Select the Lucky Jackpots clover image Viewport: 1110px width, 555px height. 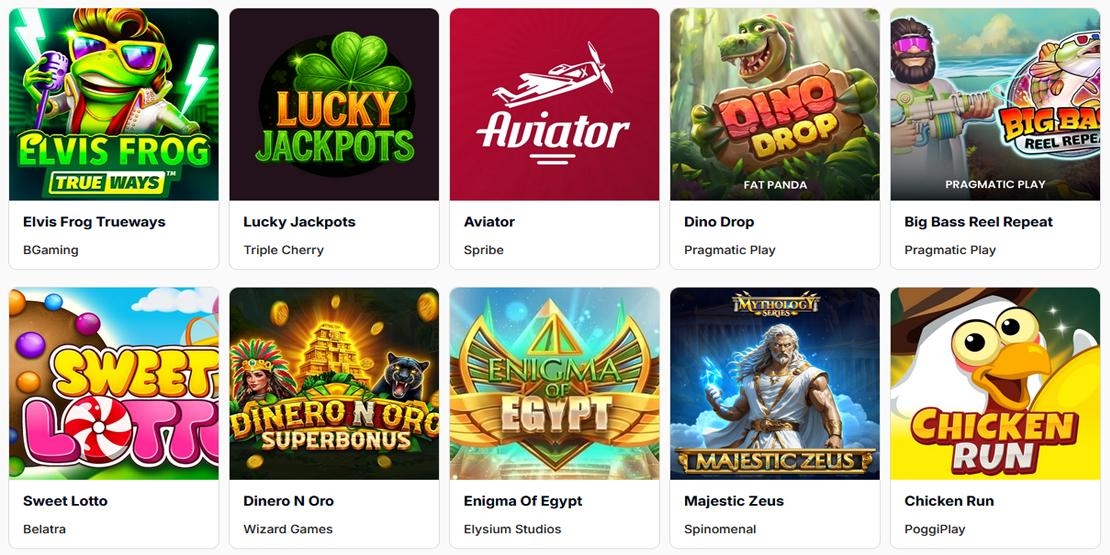coord(334,104)
